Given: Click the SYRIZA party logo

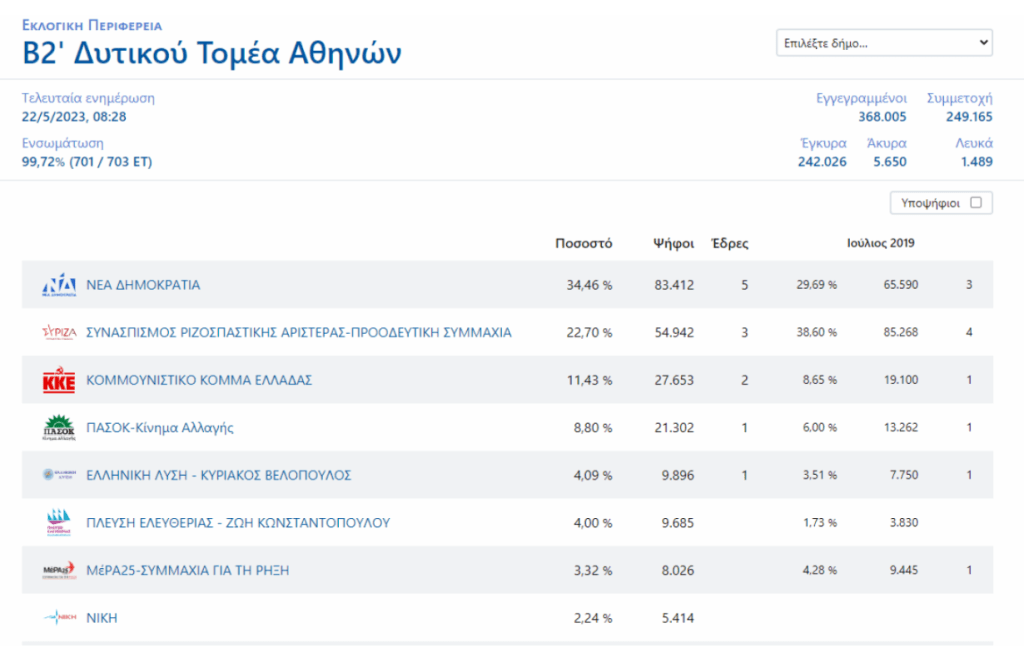Looking at the screenshot, I should [x=58, y=332].
